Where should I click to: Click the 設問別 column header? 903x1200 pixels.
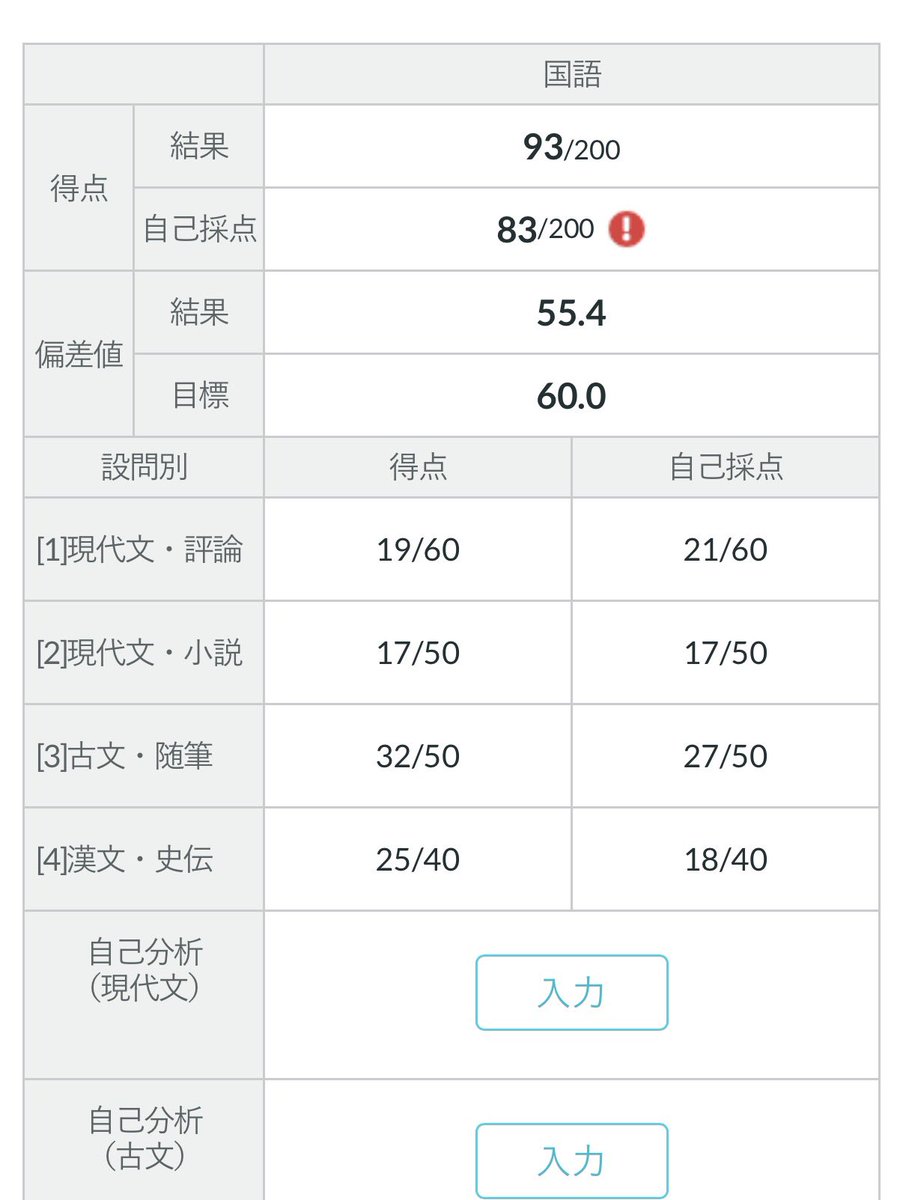(x=144, y=467)
